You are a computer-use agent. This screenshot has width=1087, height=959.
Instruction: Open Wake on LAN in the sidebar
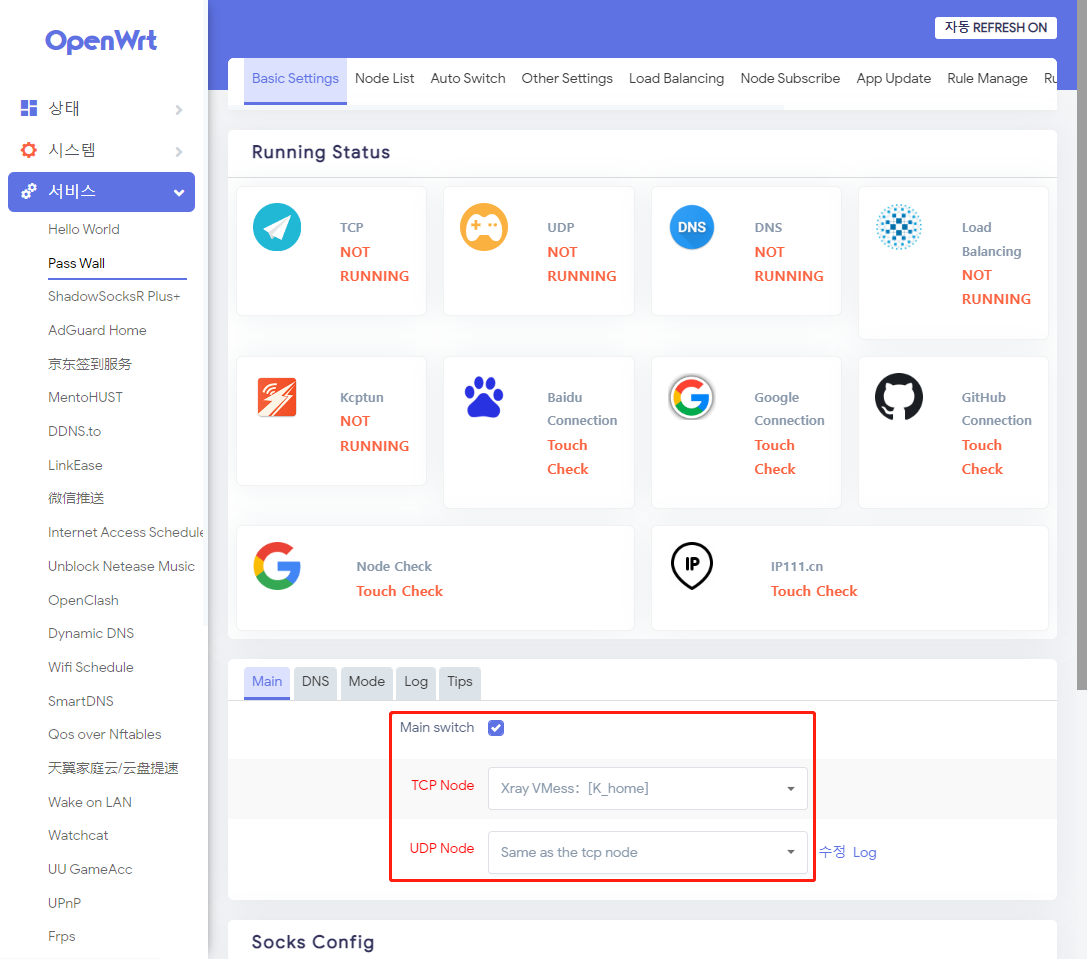click(90, 802)
